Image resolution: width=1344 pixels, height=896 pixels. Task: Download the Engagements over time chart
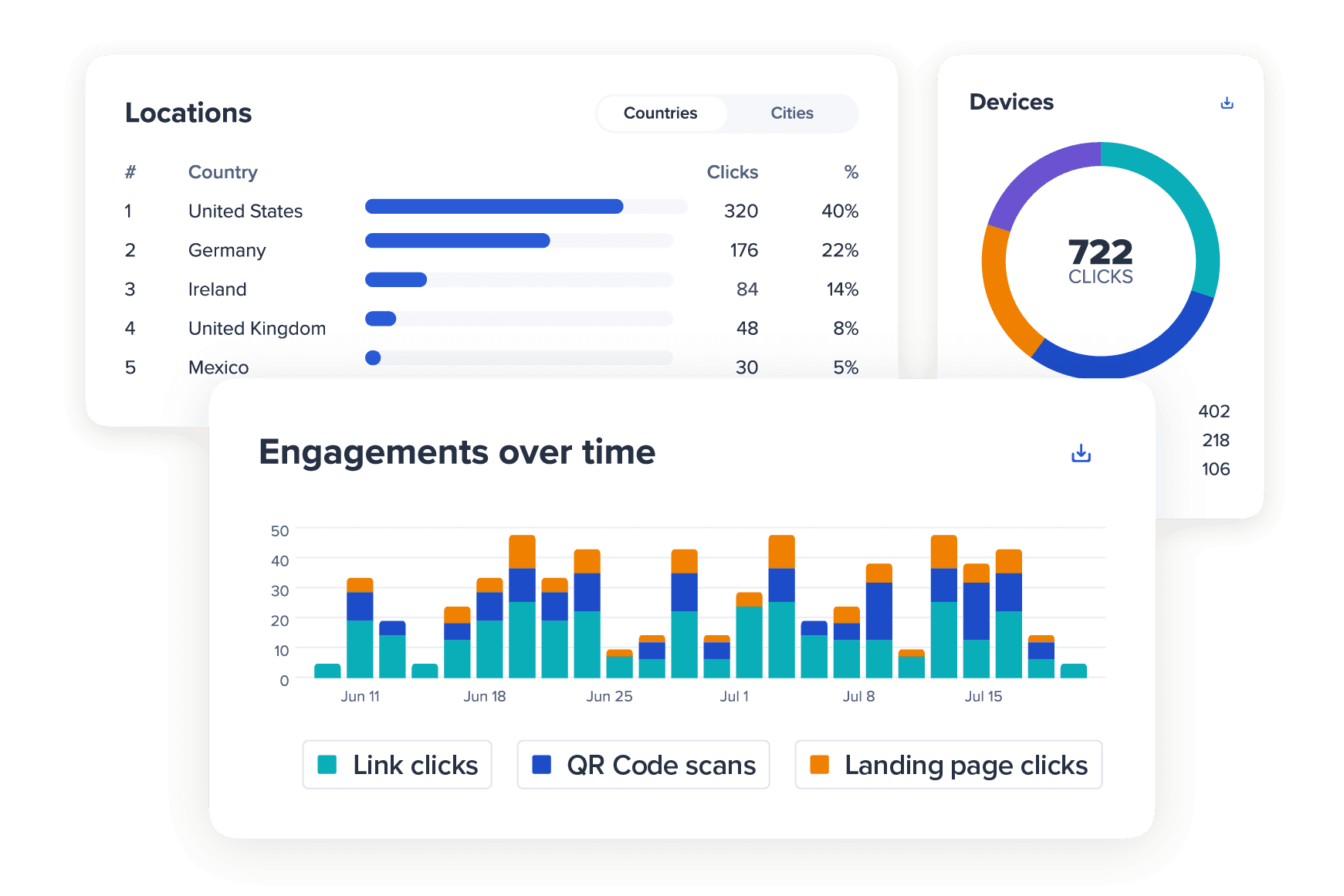1081,453
